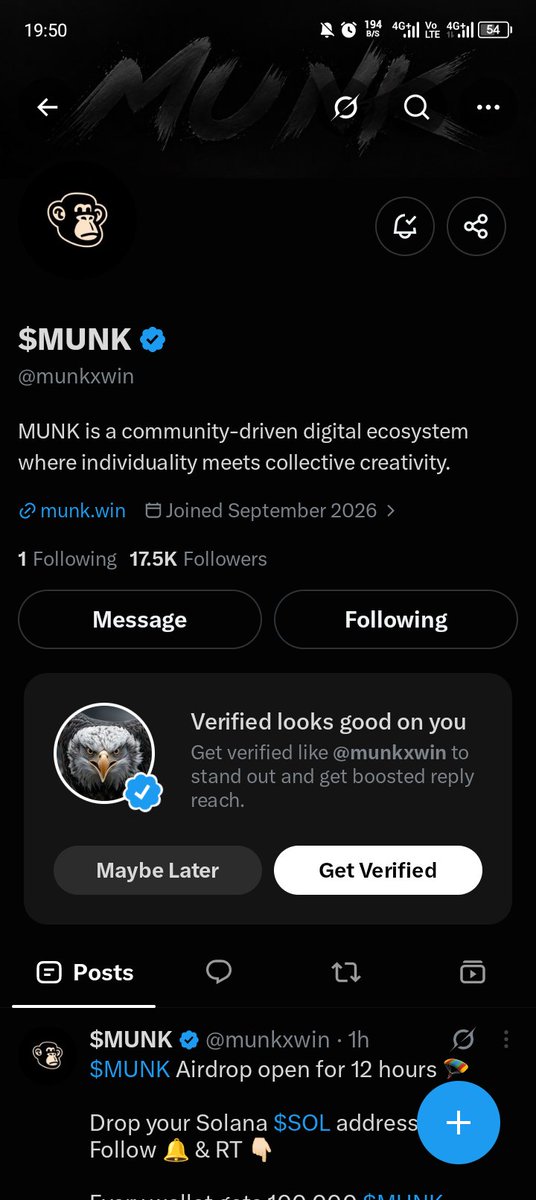
Task: Open the Media tab icon
Action: pos(472,972)
